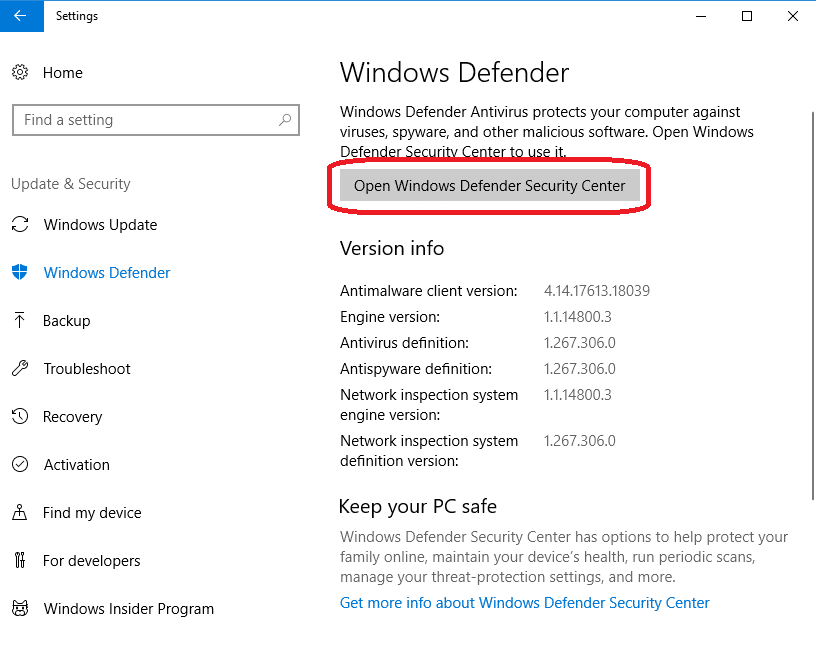Click the Recovery clock icon
This screenshot has height=650, width=816.
point(20,416)
